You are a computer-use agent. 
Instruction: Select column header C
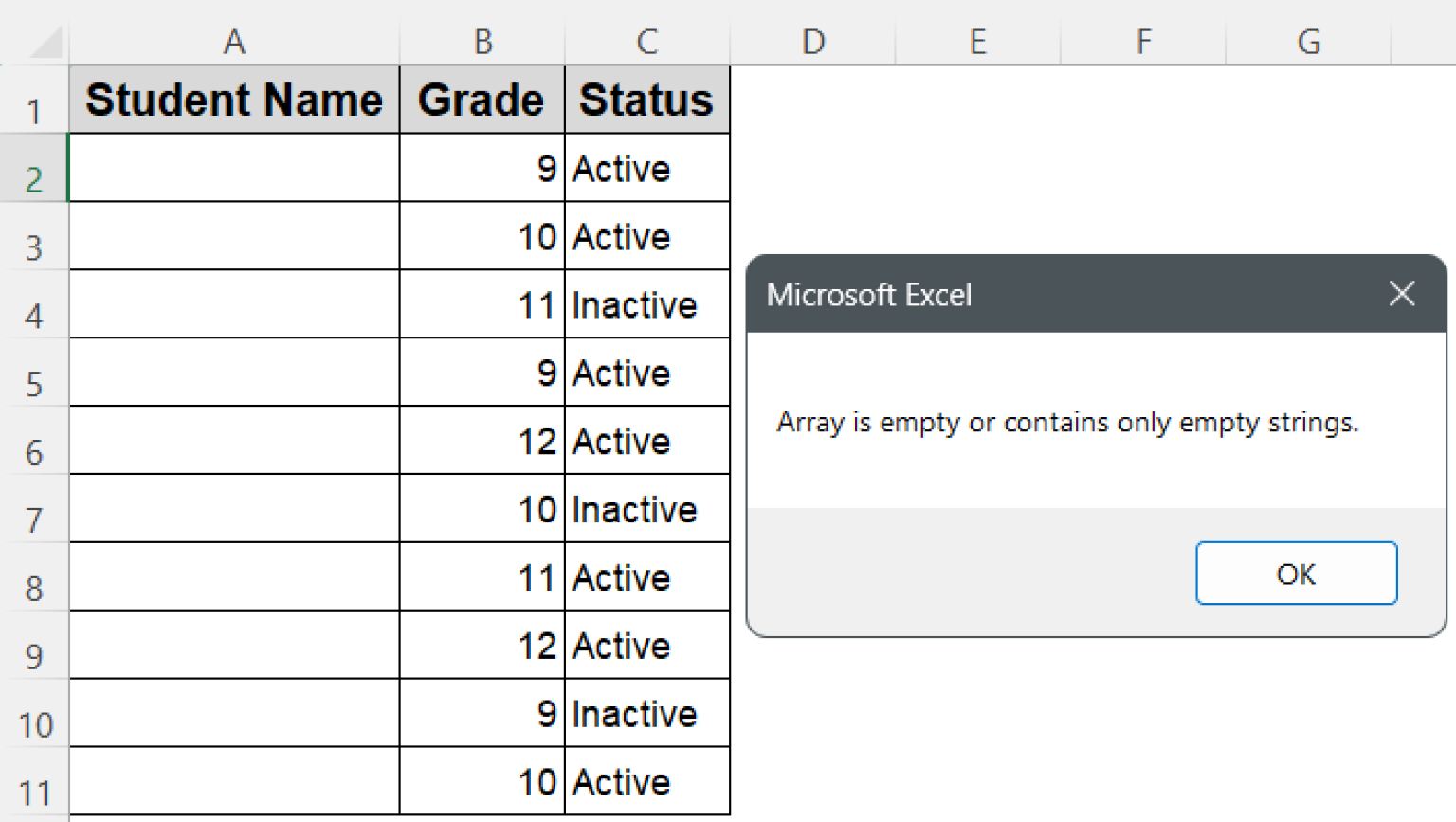click(646, 42)
